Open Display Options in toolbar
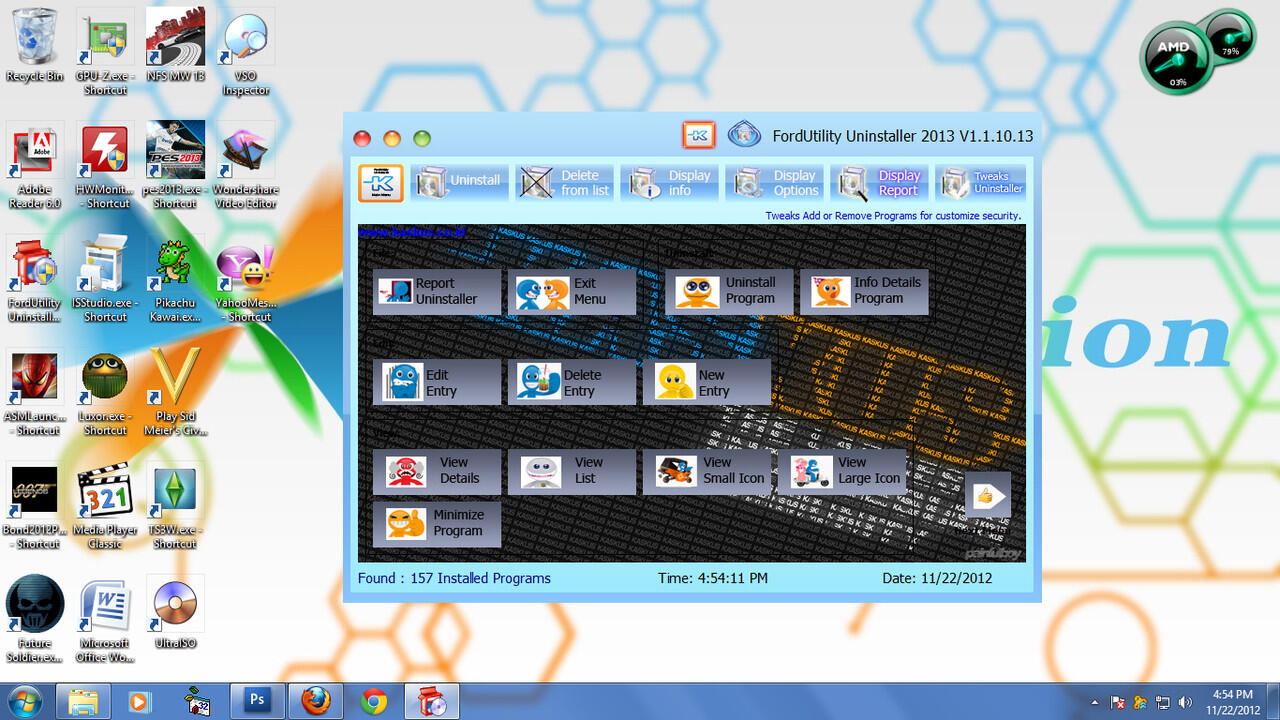The width and height of the screenshot is (1280, 720). click(774, 182)
